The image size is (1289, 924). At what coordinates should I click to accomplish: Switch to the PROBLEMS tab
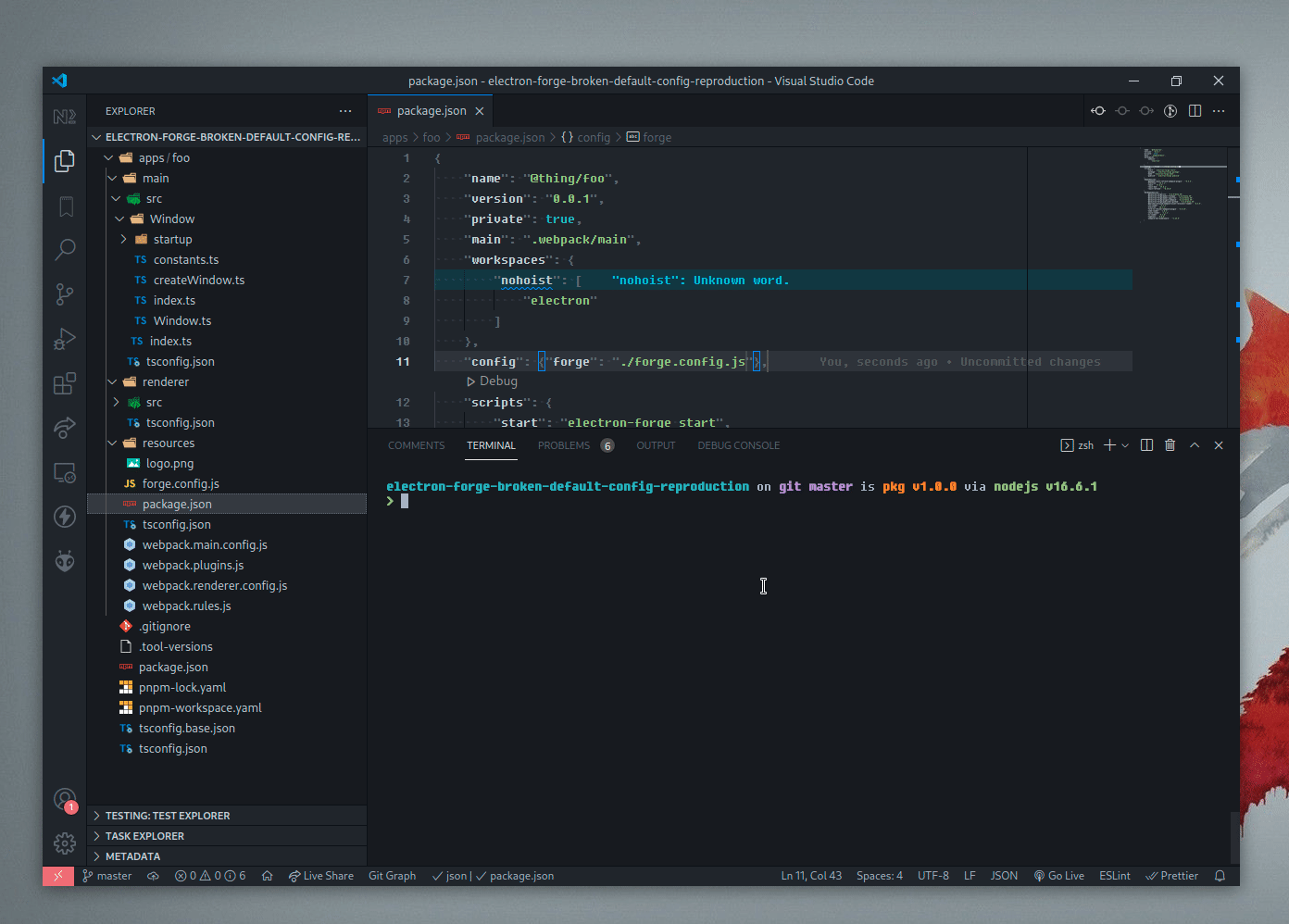coord(563,445)
